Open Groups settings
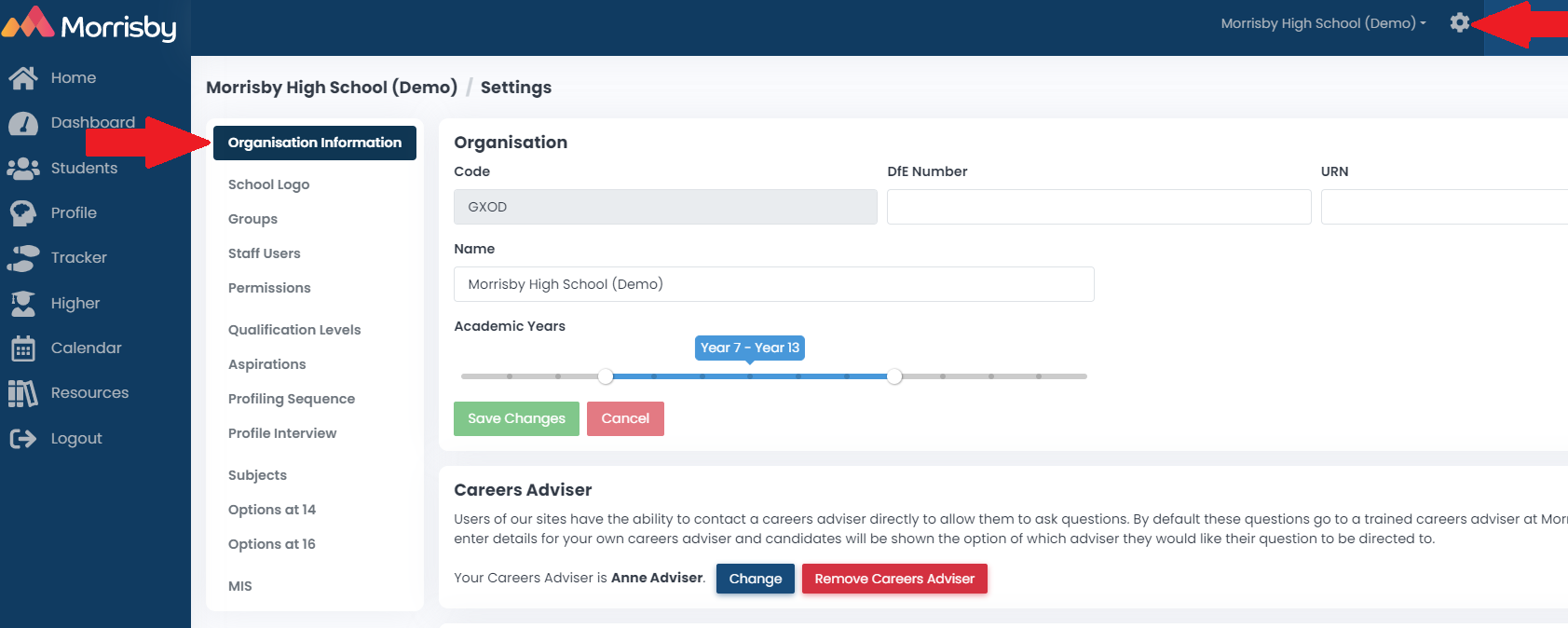 tap(253, 219)
